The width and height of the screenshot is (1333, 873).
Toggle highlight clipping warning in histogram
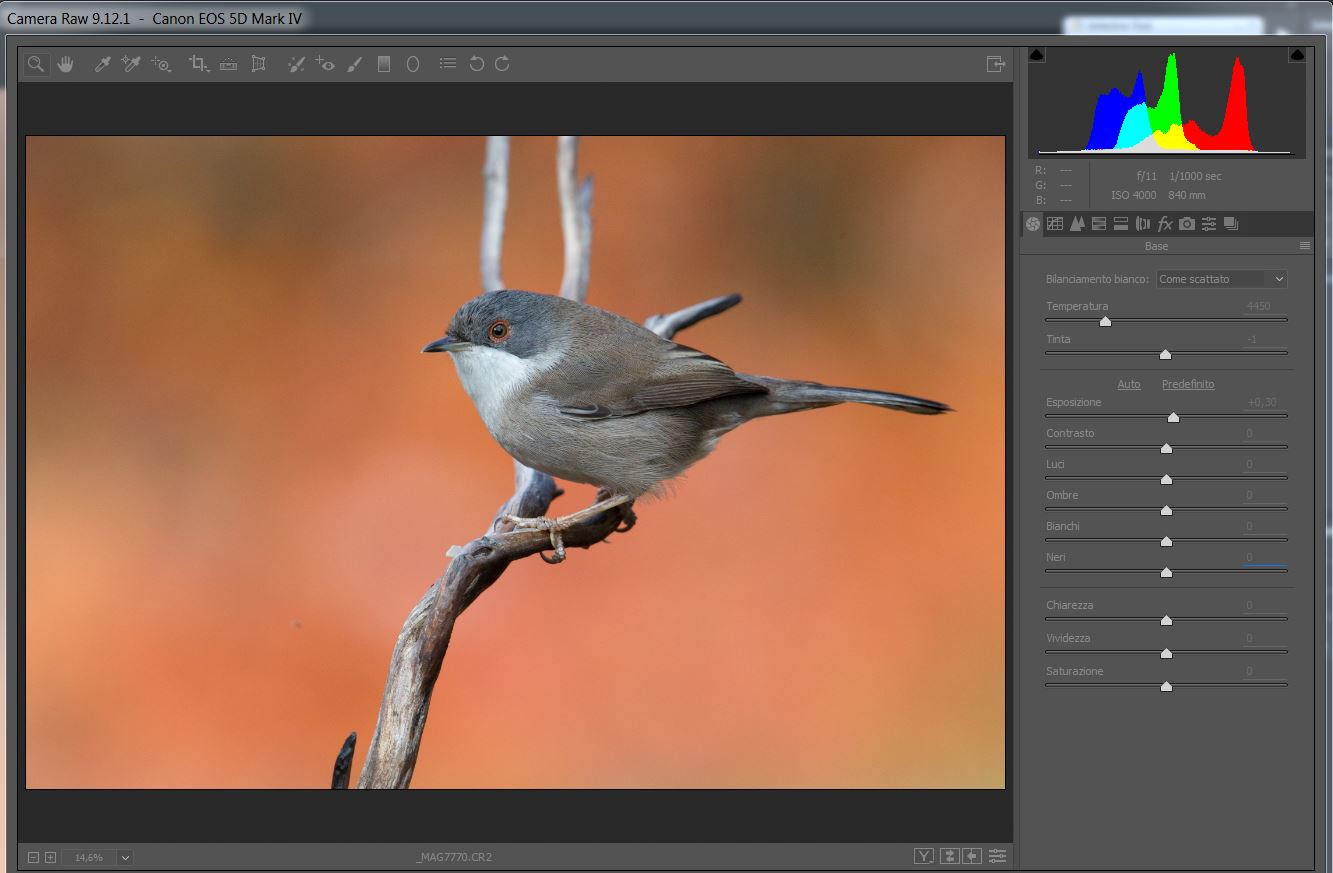click(1297, 55)
